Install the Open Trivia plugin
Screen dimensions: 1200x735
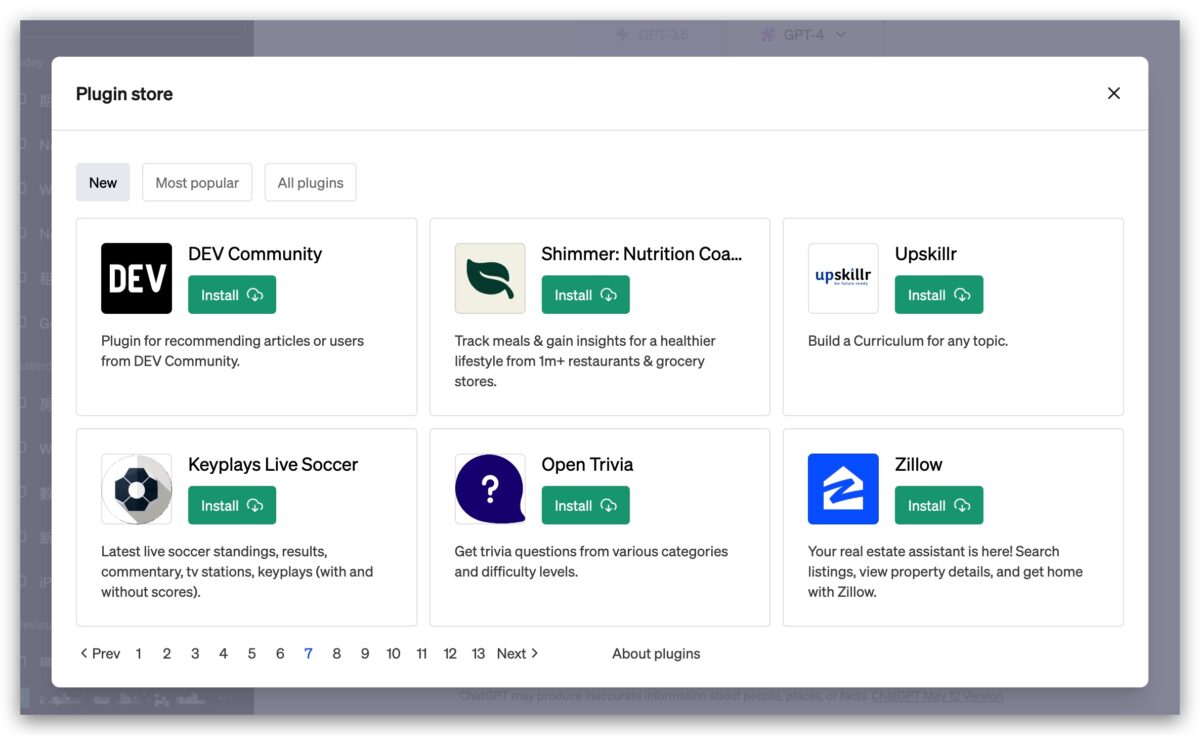[586, 505]
